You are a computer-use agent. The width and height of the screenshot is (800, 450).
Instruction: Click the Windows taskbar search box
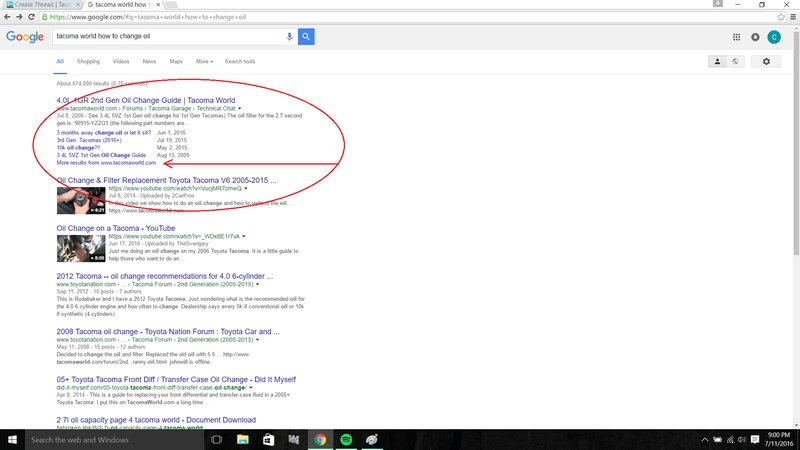tap(114, 440)
